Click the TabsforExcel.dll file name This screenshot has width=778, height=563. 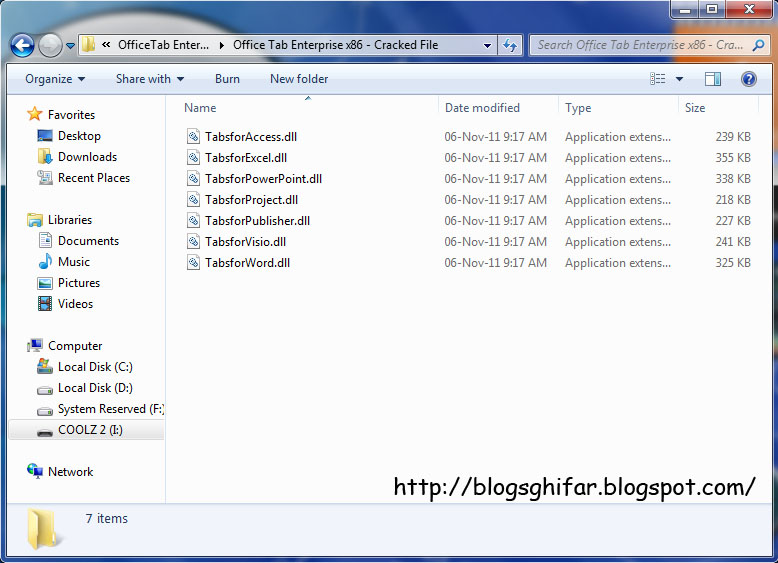[x=246, y=158]
